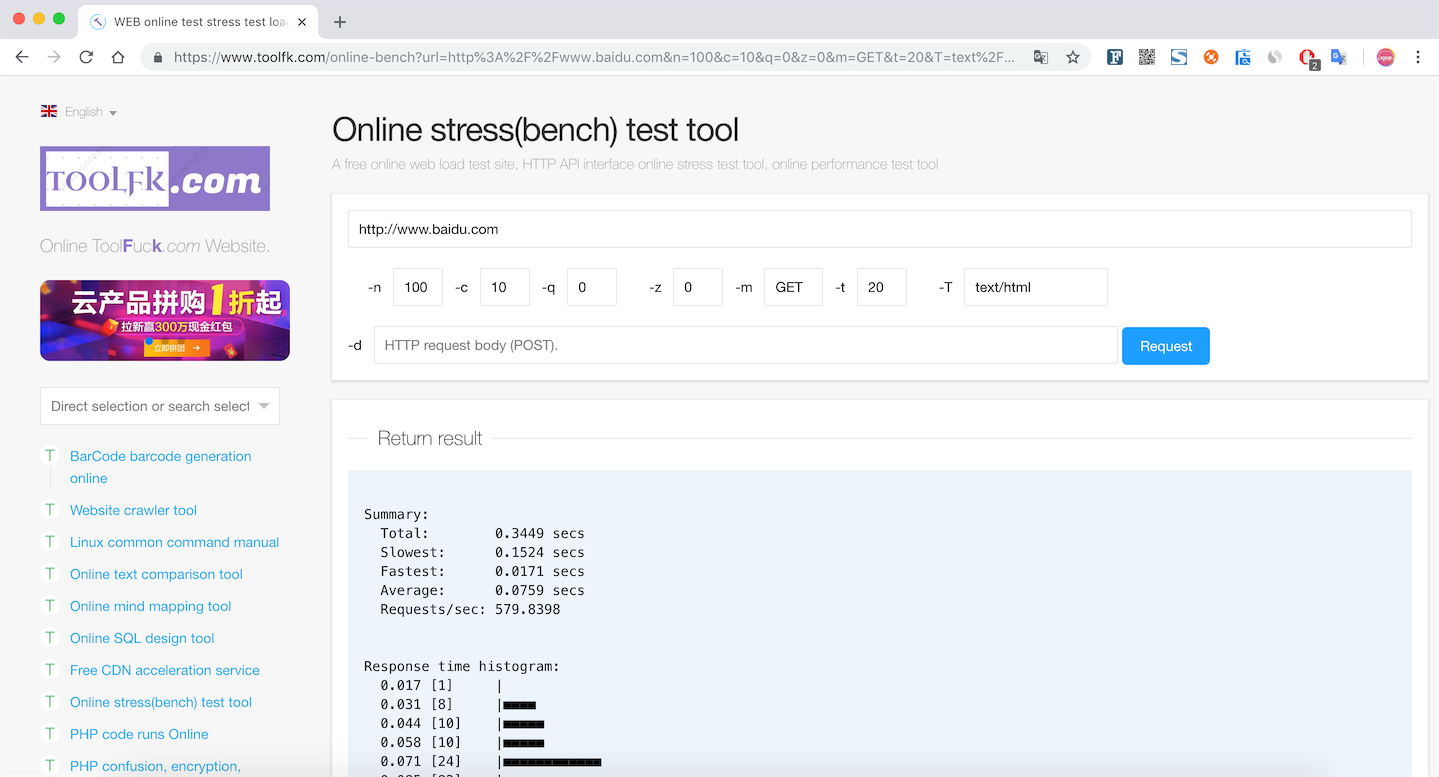Click the Fastest: 0.0171 secs line
The height and width of the screenshot is (777, 1439).
pyautogui.click(x=482, y=571)
